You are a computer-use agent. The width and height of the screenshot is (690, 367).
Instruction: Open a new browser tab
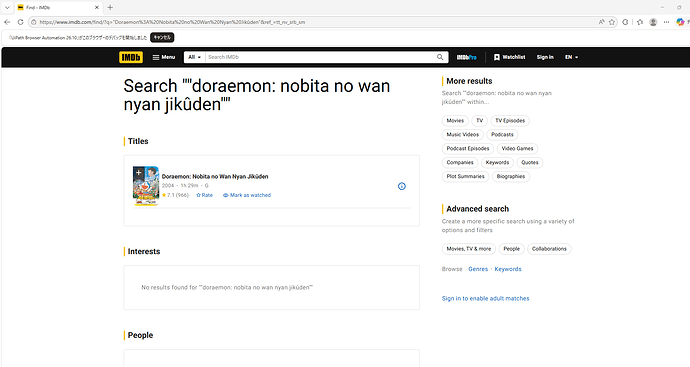(110, 7)
